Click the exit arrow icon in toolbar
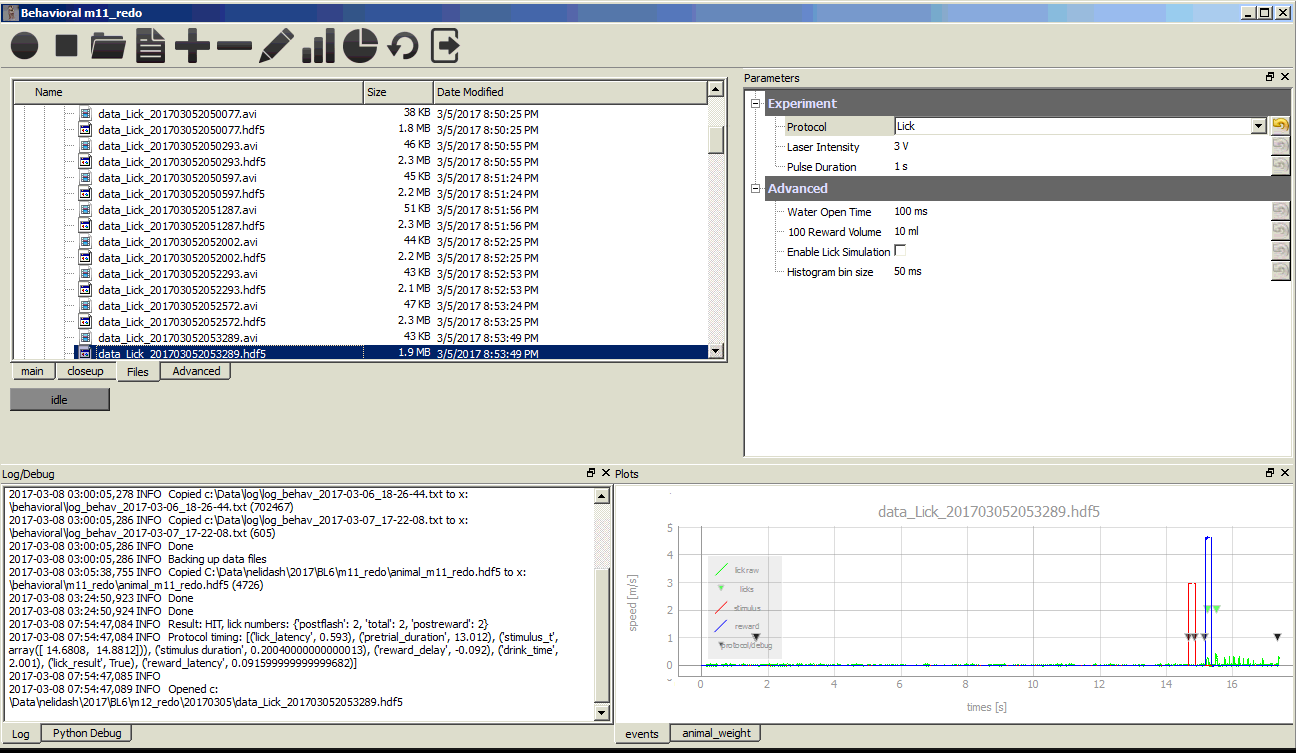 pos(445,46)
